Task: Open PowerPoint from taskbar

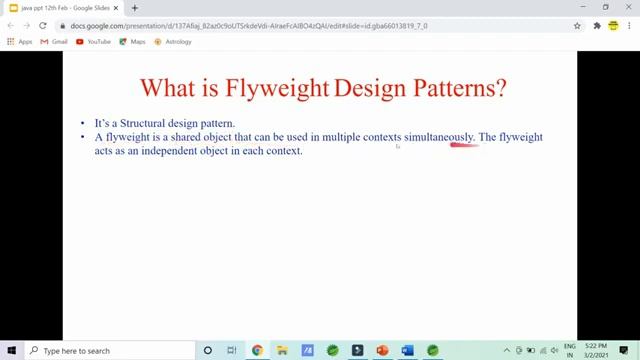Action: 382,350
